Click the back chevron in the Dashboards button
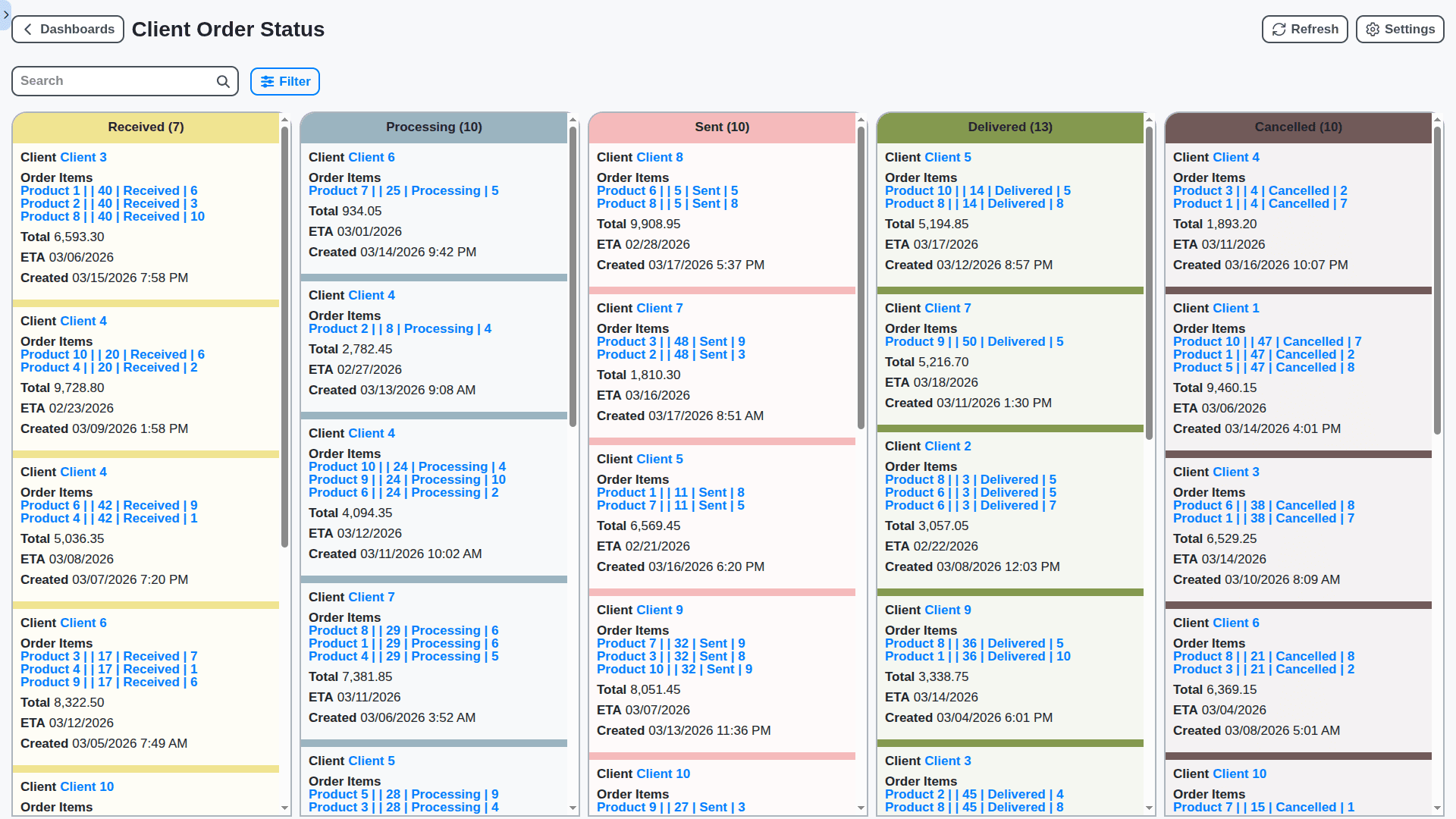The height and width of the screenshot is (819, 1456). coord(28,29)
